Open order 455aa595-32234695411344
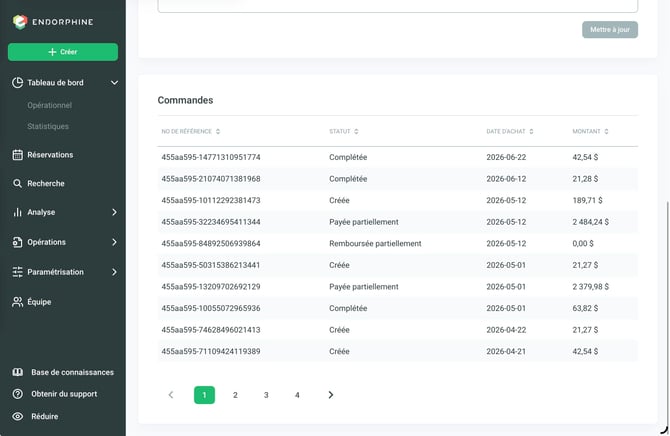 click(x=211, y=222)
